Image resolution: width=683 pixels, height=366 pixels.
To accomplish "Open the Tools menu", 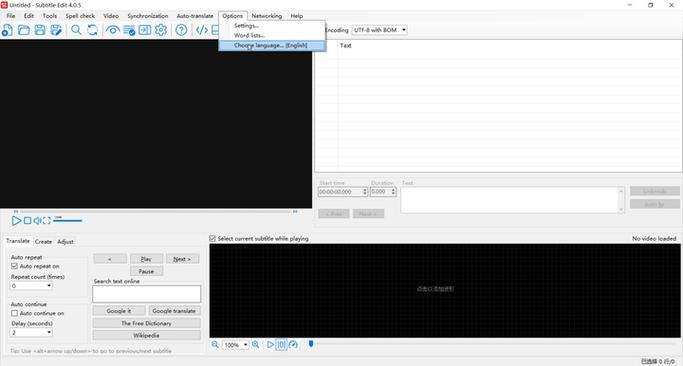I will [50, 16].
